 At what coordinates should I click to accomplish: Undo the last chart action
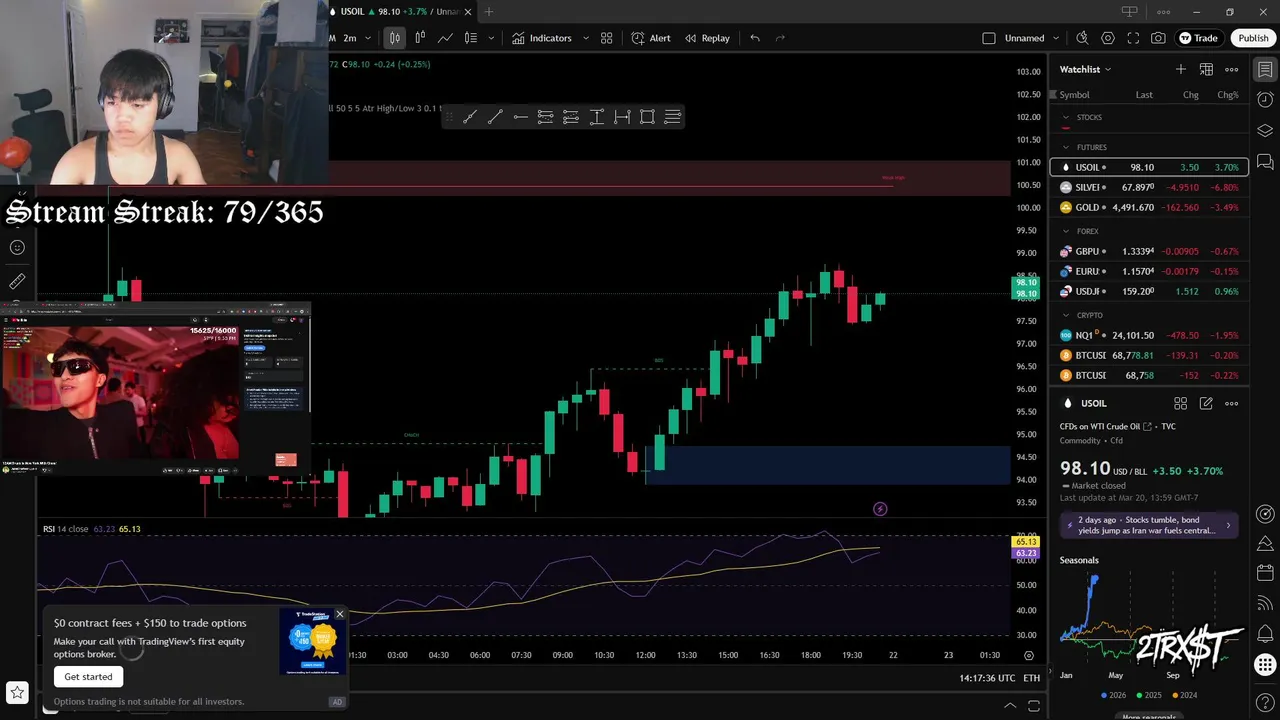click(755, 38)
